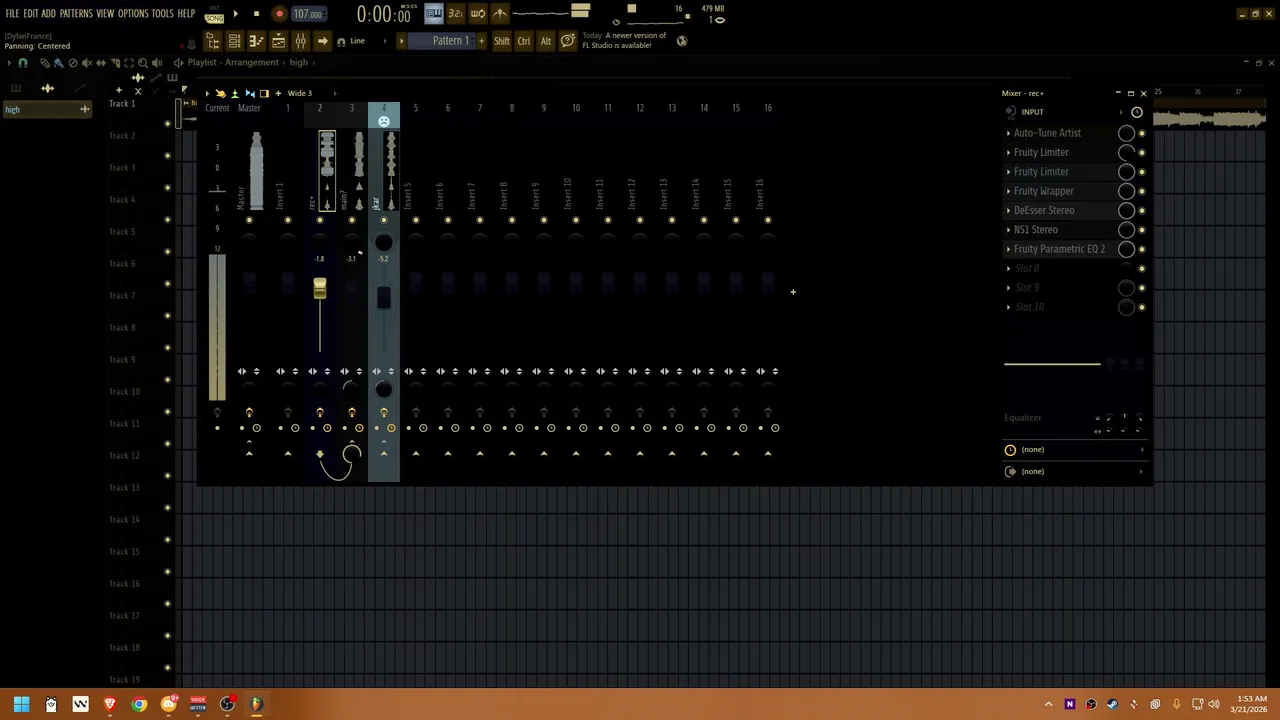Adjust the volume fader of insert 2

click(319, 289)
